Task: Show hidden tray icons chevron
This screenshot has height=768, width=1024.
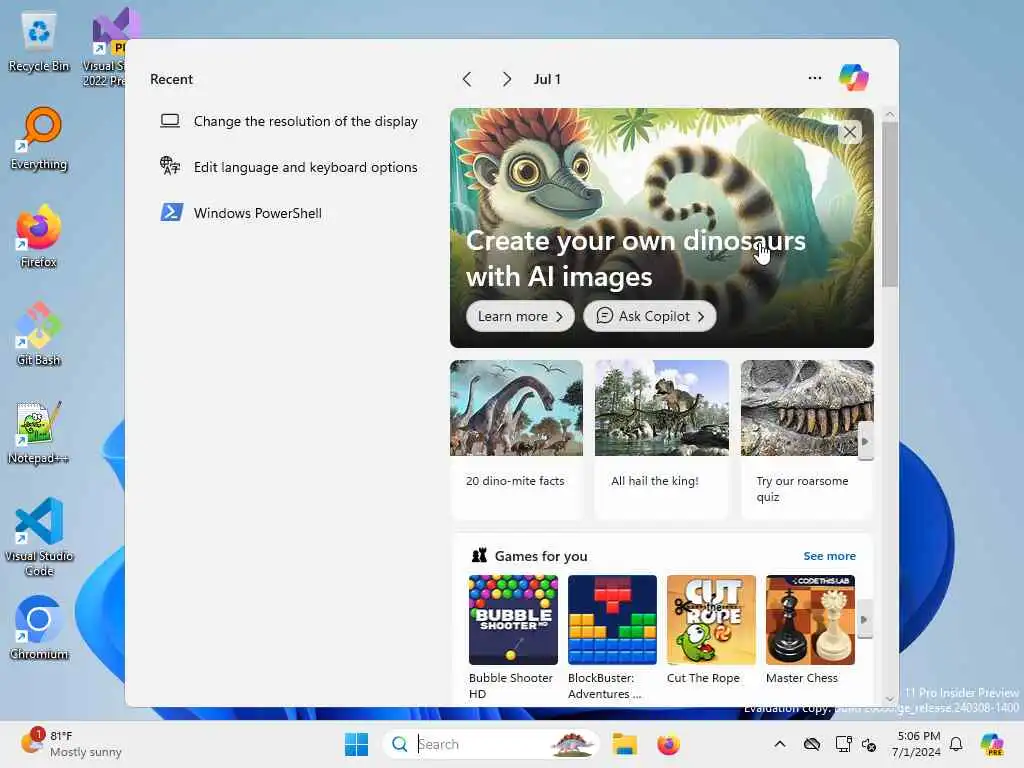Action: 780,744
